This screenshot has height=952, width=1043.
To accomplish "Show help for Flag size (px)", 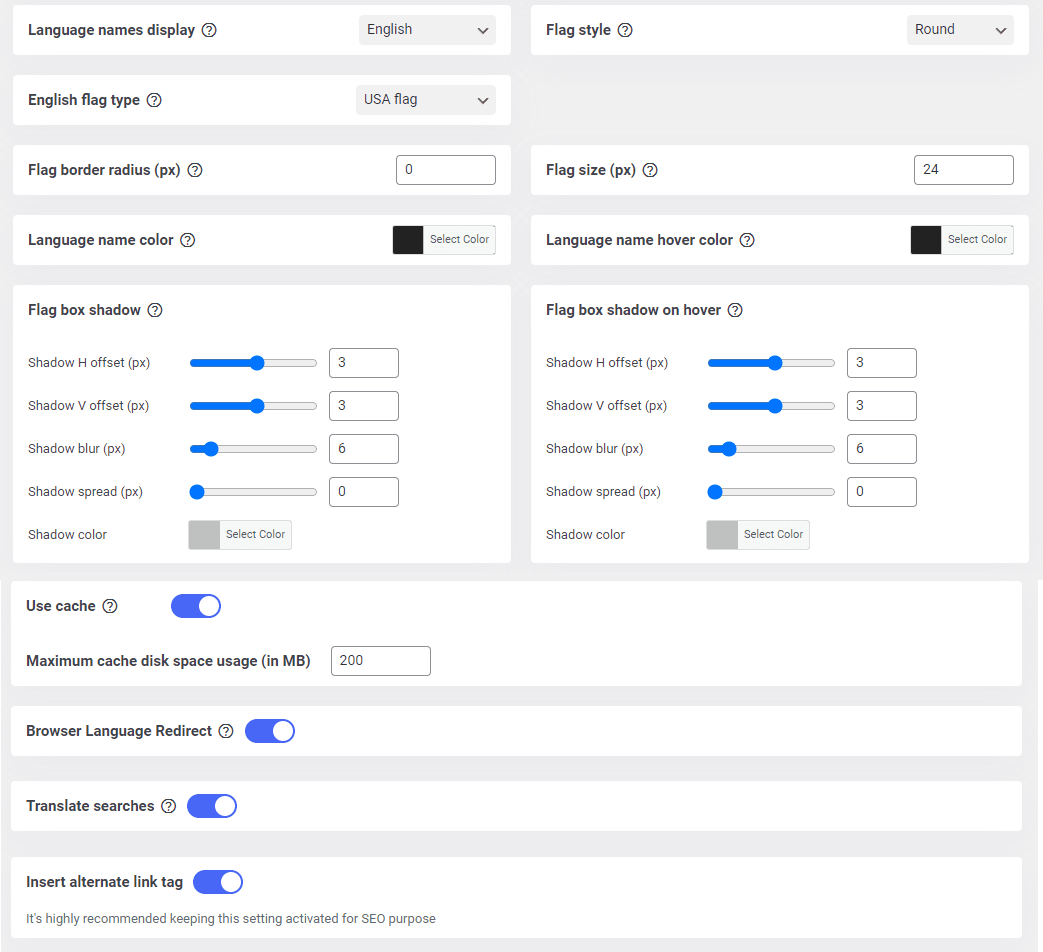I will pos(650,170).
